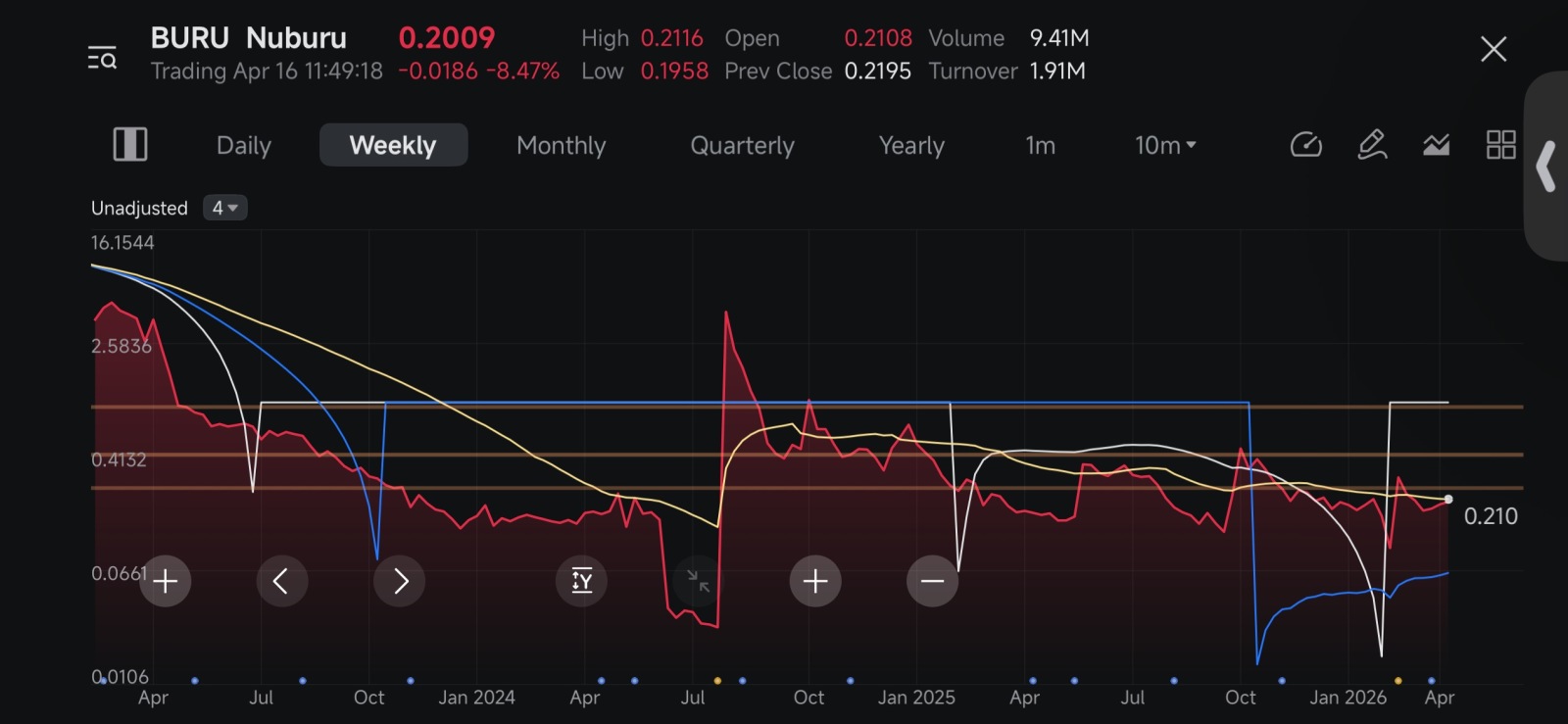Tap the Trading Apr 16 11:49:18 status

[x=267, y=71]
